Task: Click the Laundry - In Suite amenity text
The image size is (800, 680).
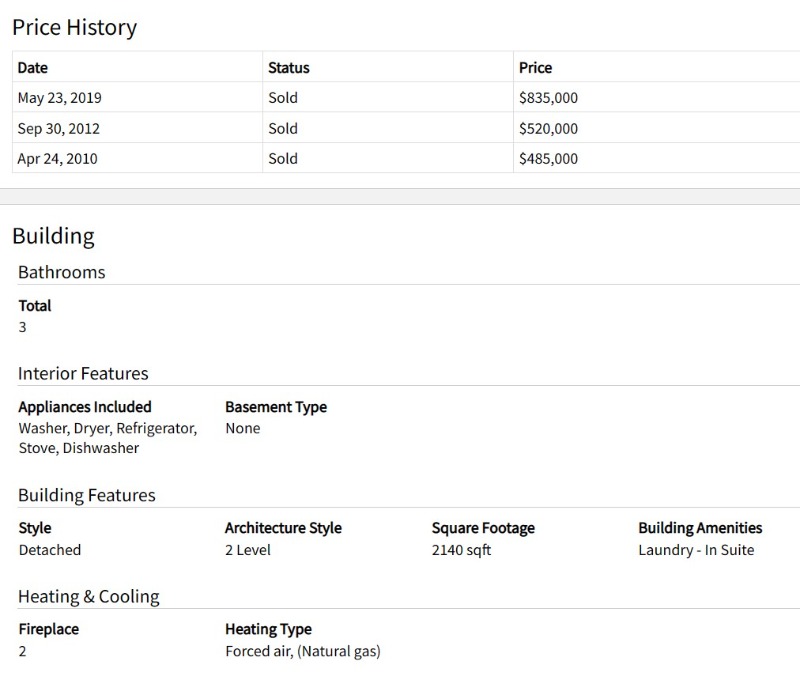Action: [x=696, y=550]
